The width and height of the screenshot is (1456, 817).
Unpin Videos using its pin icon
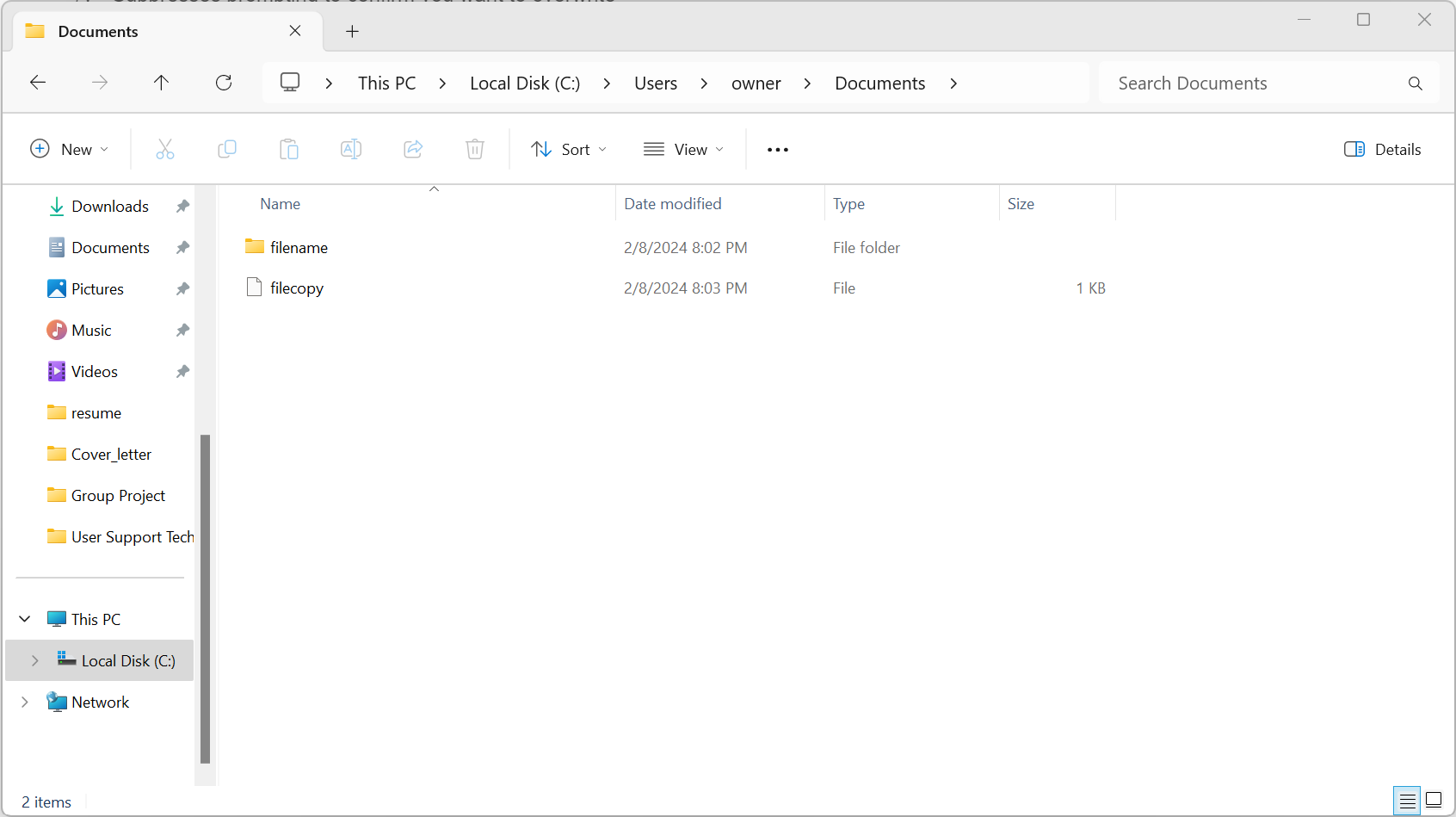tap(182, 372)
